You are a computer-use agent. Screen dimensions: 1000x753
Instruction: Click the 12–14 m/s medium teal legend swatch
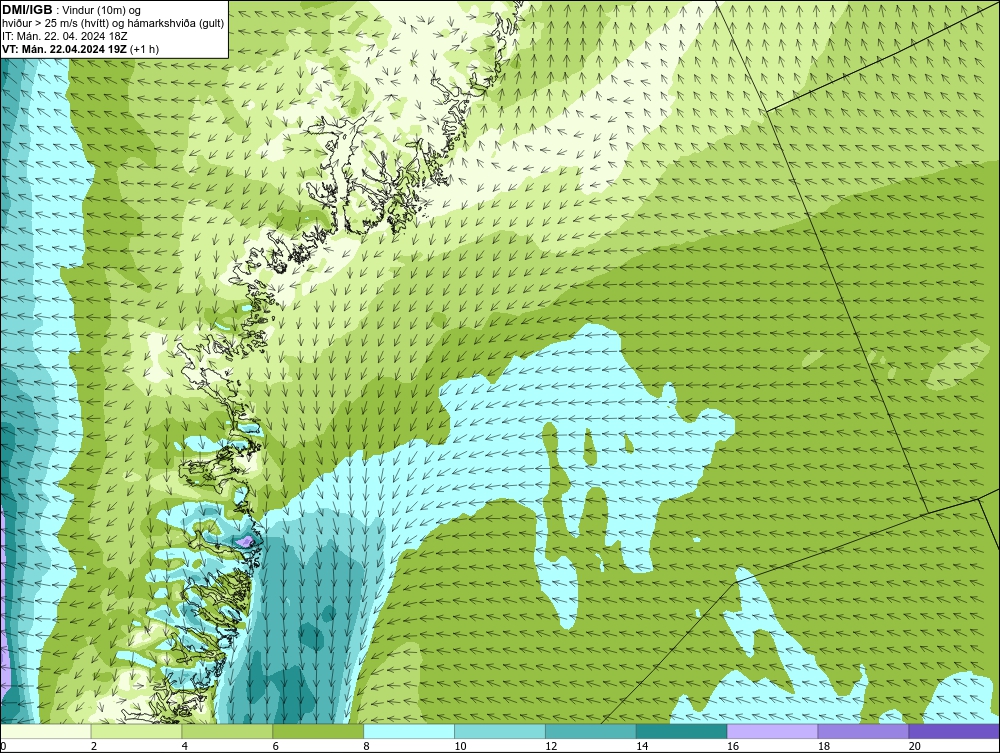pyautogui.click(x=591, y=731)
